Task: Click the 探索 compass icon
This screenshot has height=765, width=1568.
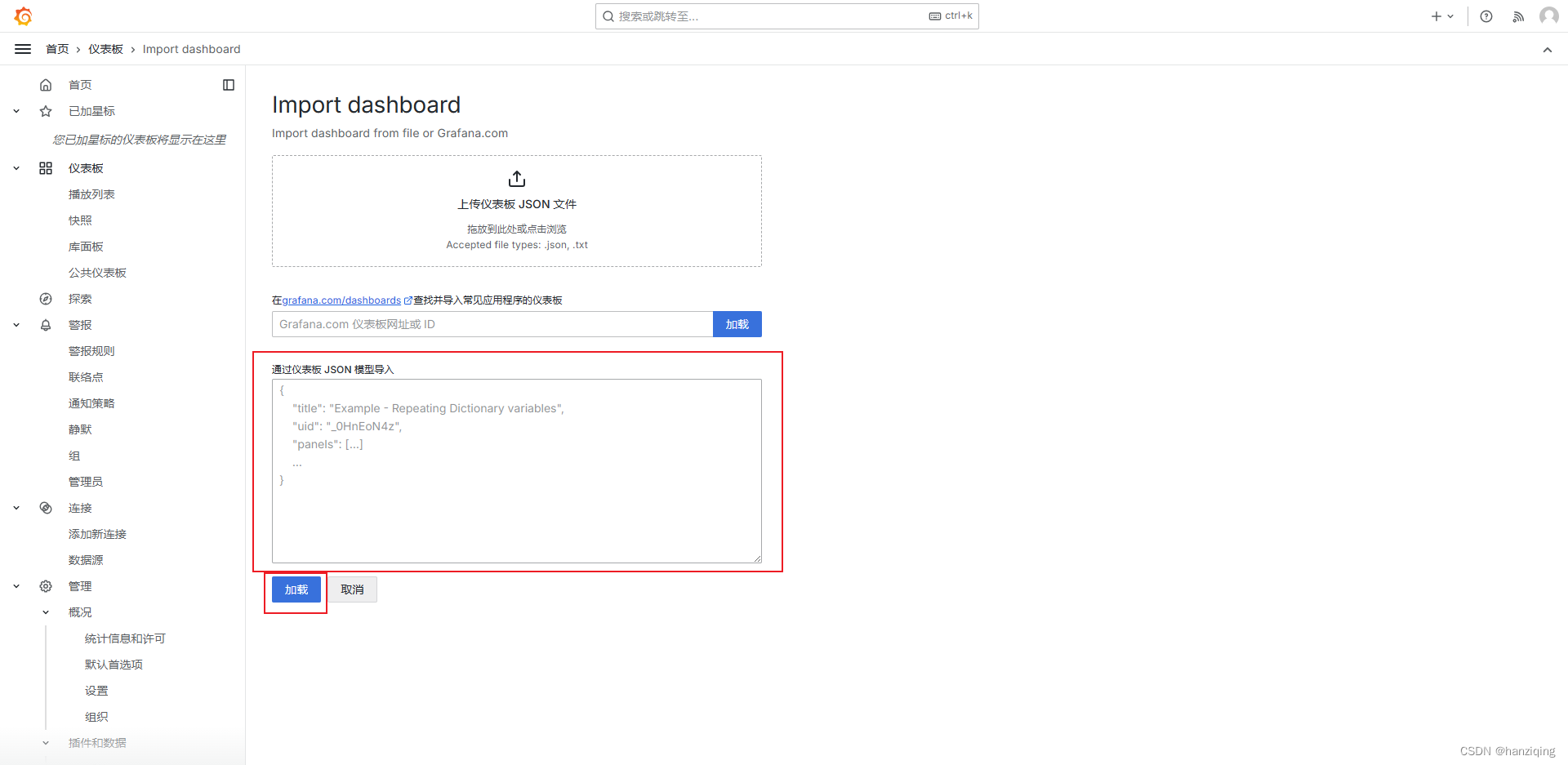Action: (46, 299)
